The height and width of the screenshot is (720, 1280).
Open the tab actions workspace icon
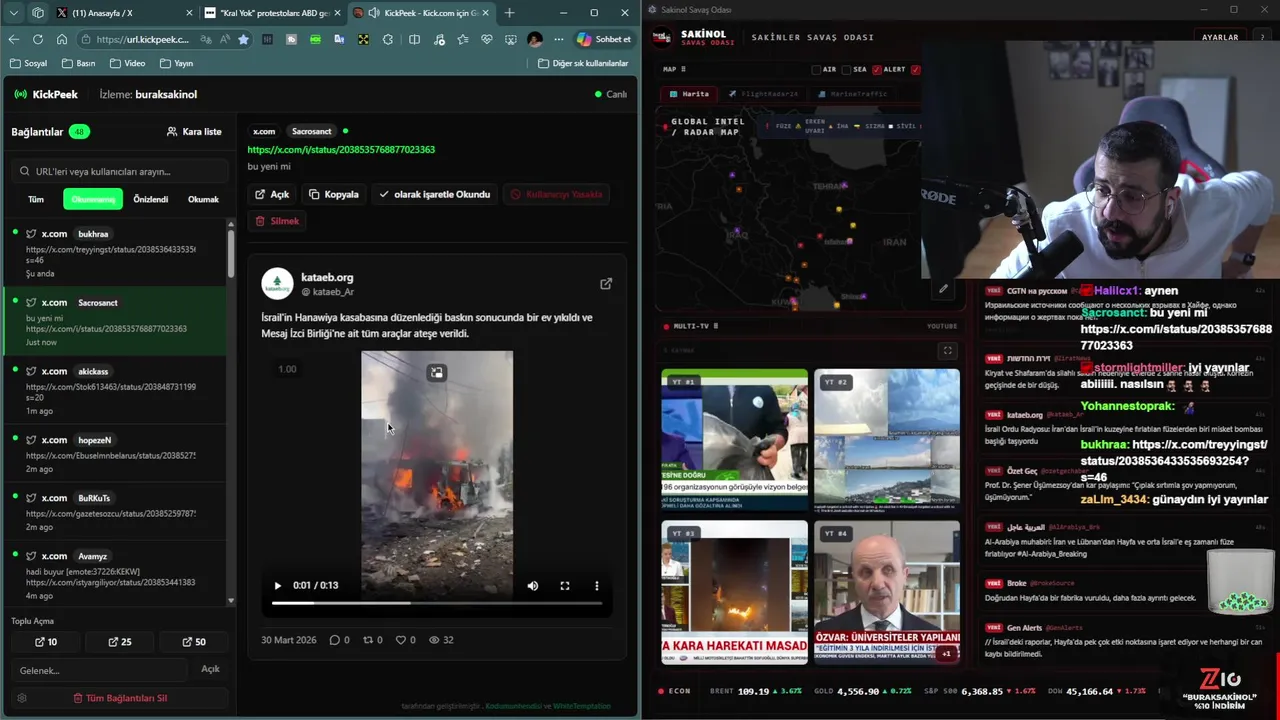(38, 13)
